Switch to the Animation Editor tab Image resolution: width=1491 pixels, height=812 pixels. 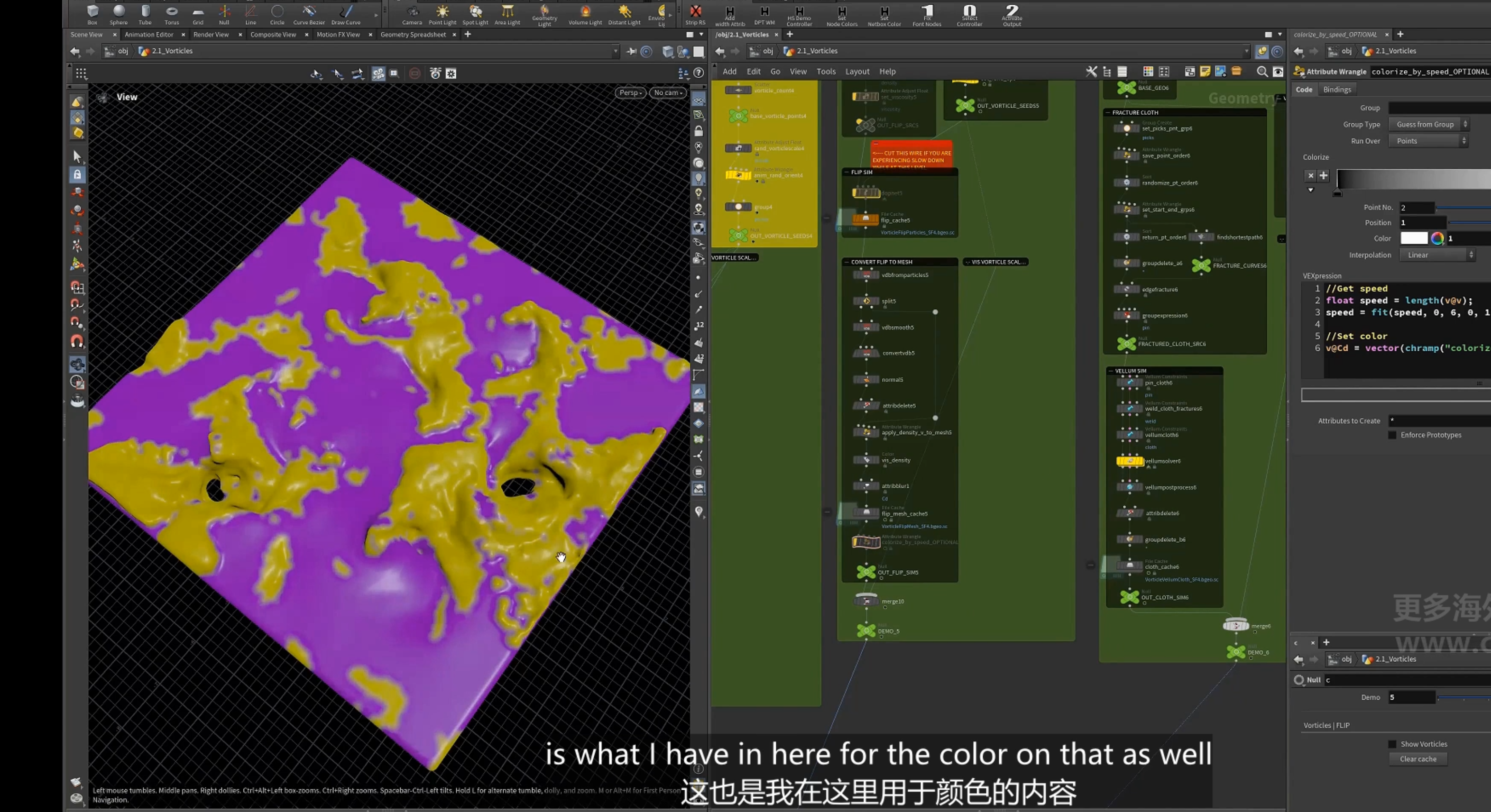(x=149, y=35)
